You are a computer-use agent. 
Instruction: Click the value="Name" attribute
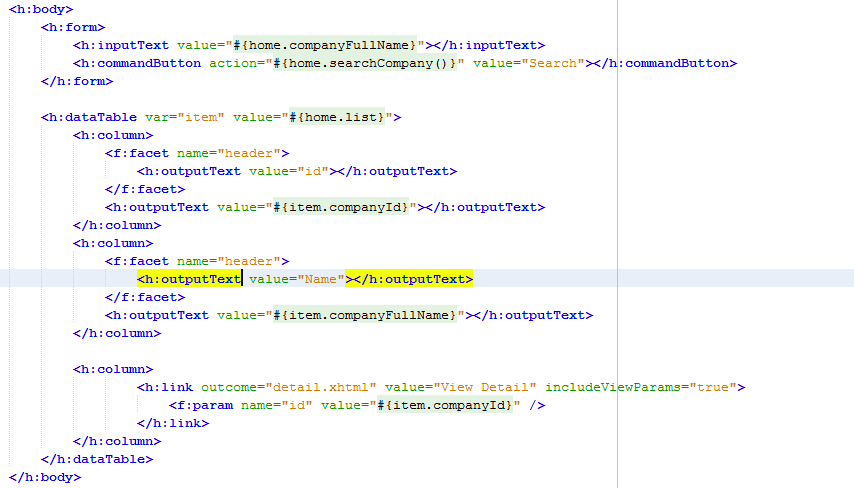pos(297,279)
